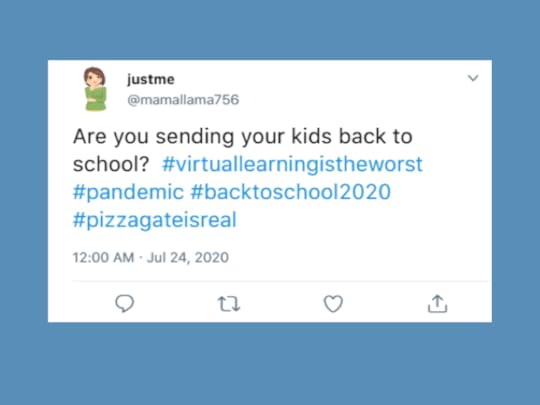Image resolution: width=540 pixels, height=405 pixels.
Task: Click the divider line above the action icons
Action: pyautogui.click(x=280, y=281)
